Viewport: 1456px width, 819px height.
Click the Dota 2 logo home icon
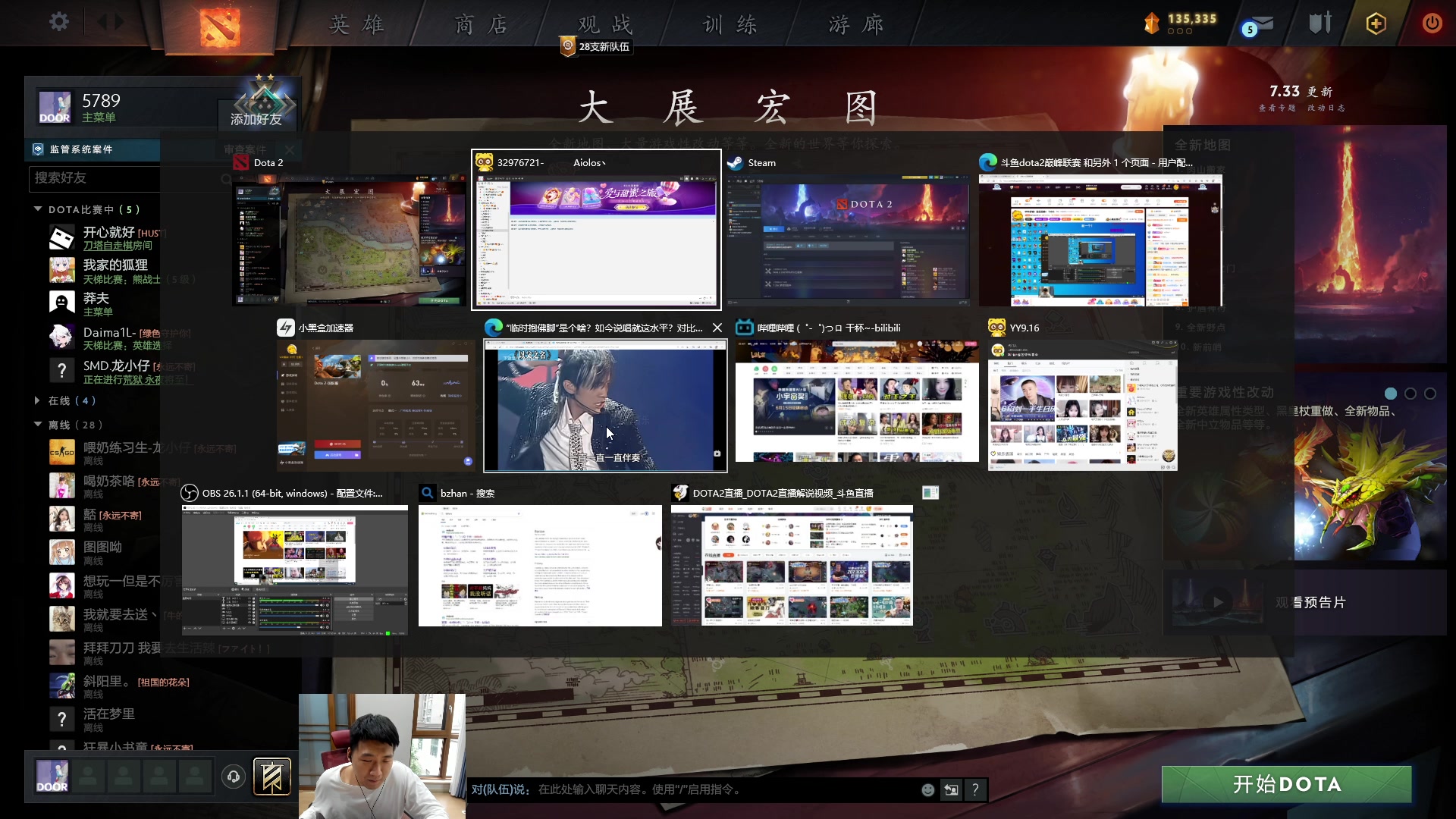220,27
